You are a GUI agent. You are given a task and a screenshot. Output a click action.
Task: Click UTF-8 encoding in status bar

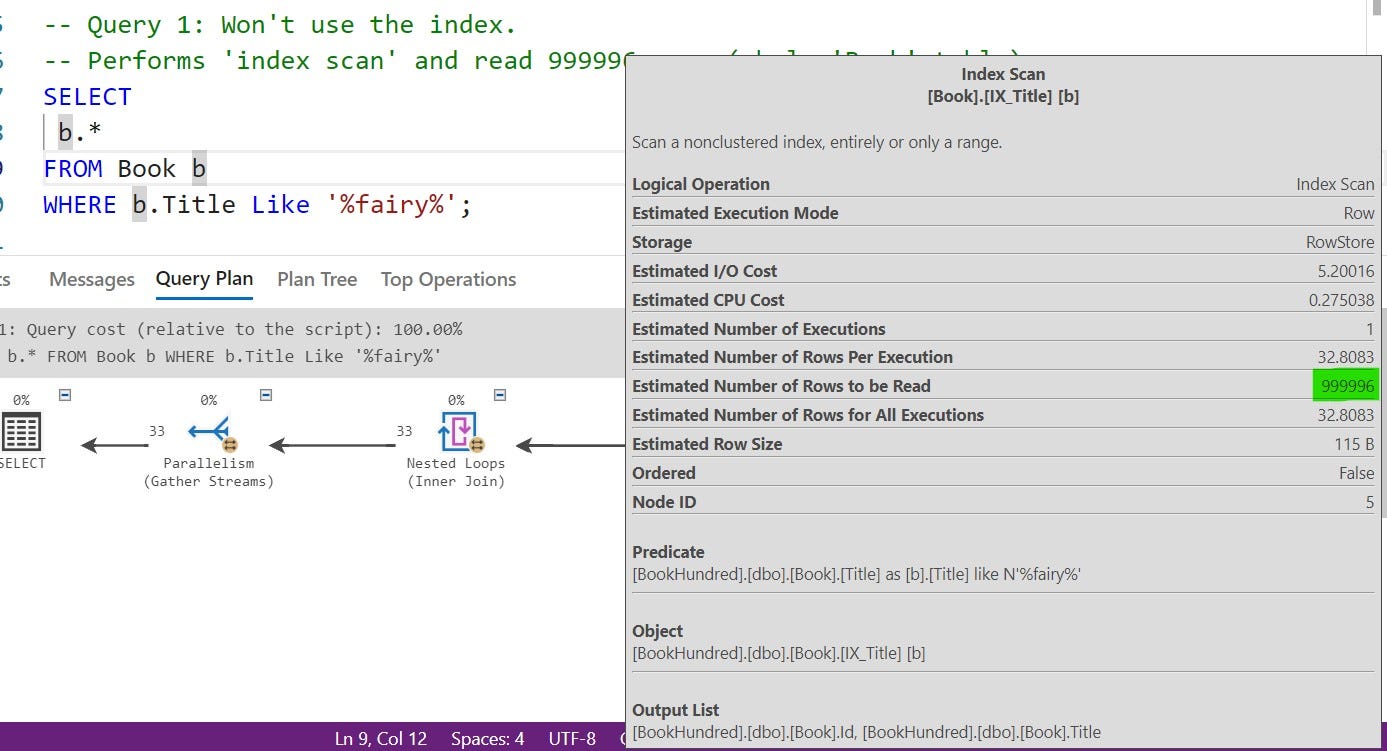(572, 739)
